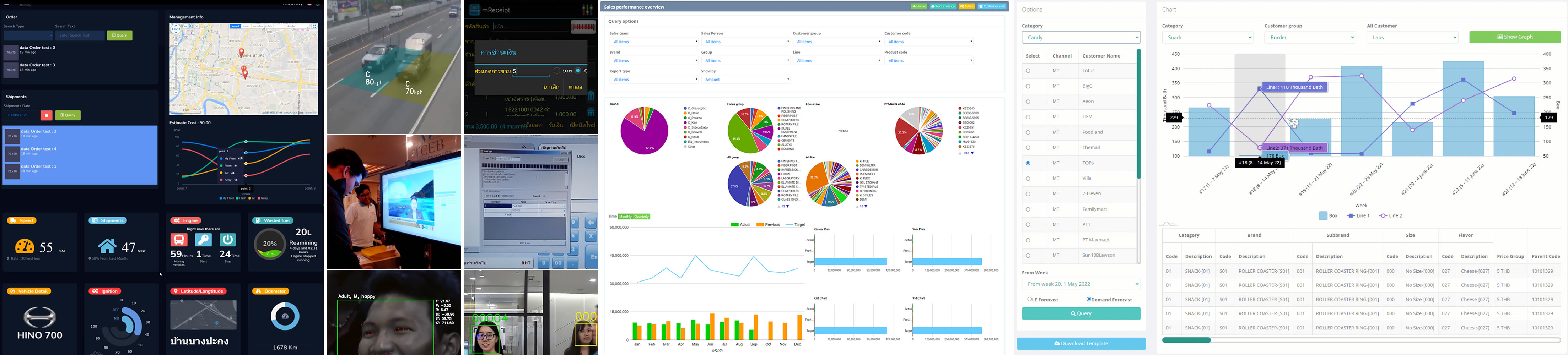Viewport: 1568px width, 355px height.
Task: Choose the Demand Forecast radio option
Action: click(1089, 299)
